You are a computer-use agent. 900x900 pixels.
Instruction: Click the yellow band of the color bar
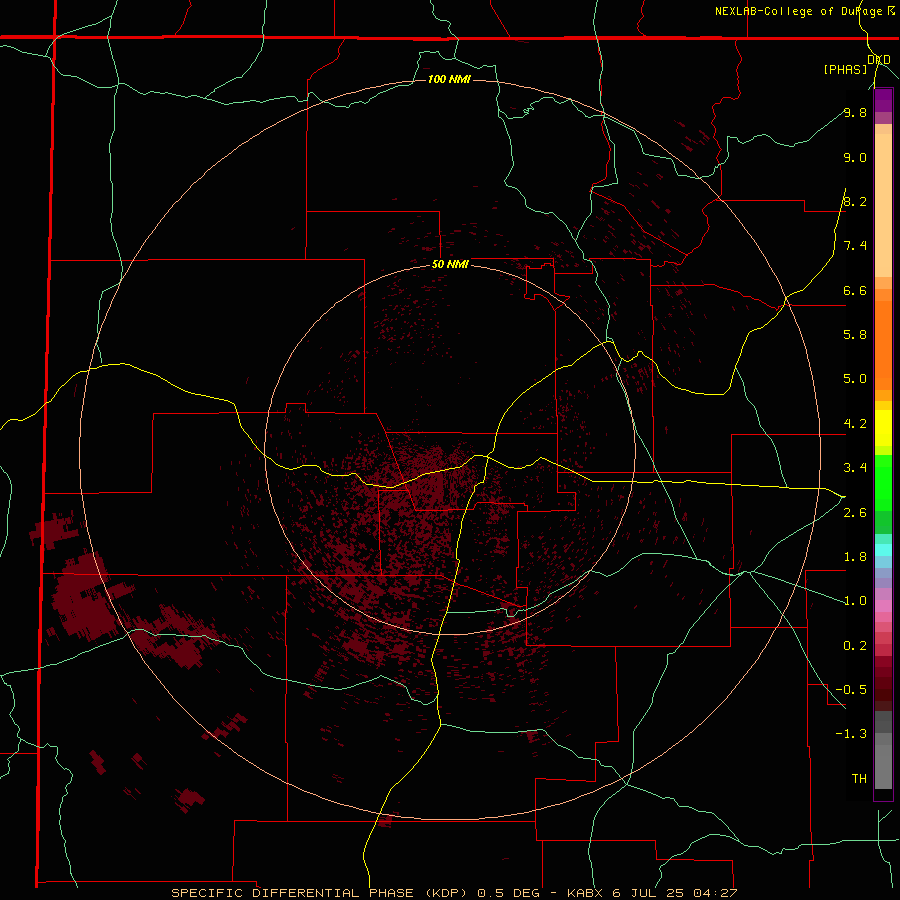click(x=883, y=428)
